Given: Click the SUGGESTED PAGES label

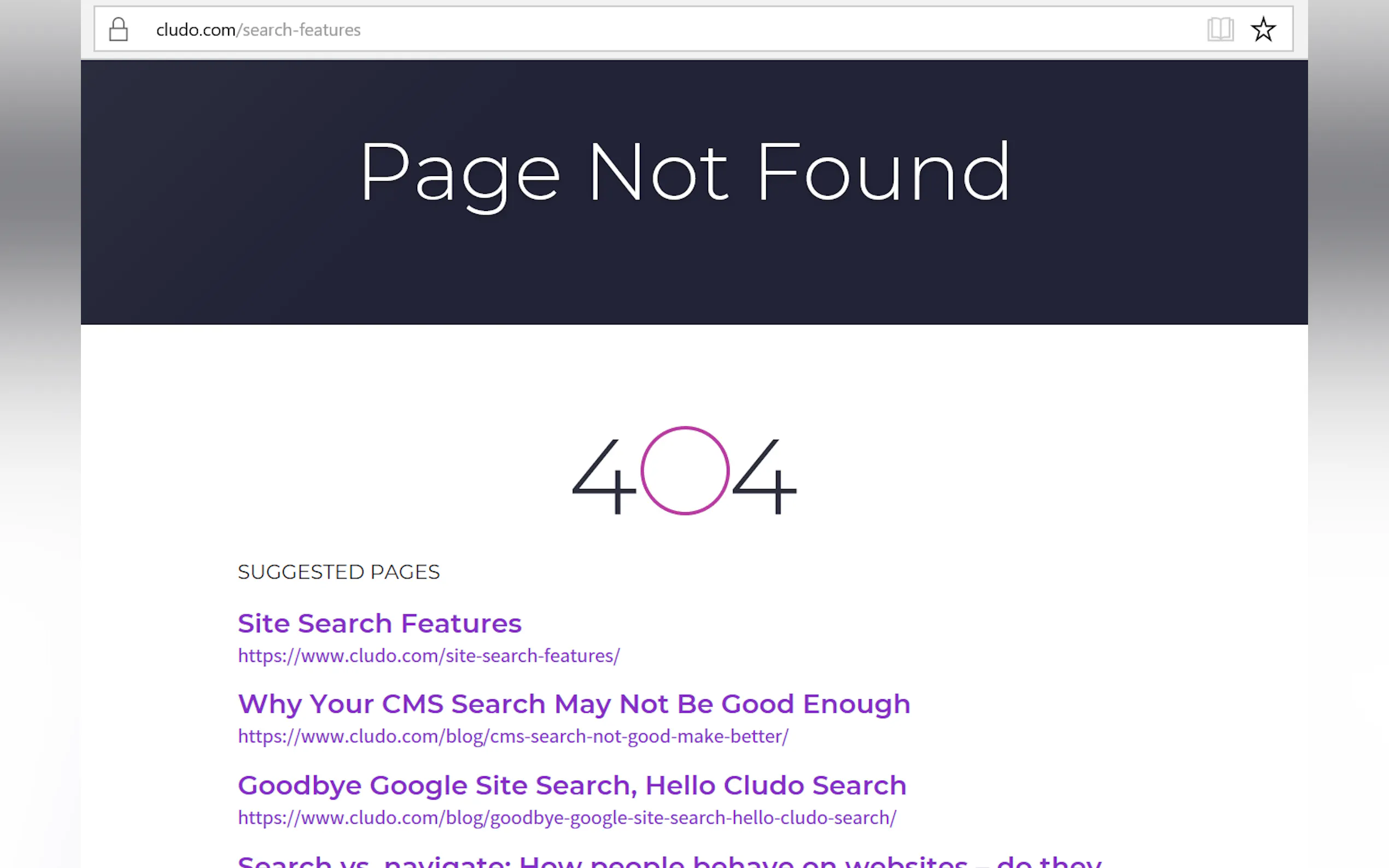Looking at the screenshot, I should point(339,572).
